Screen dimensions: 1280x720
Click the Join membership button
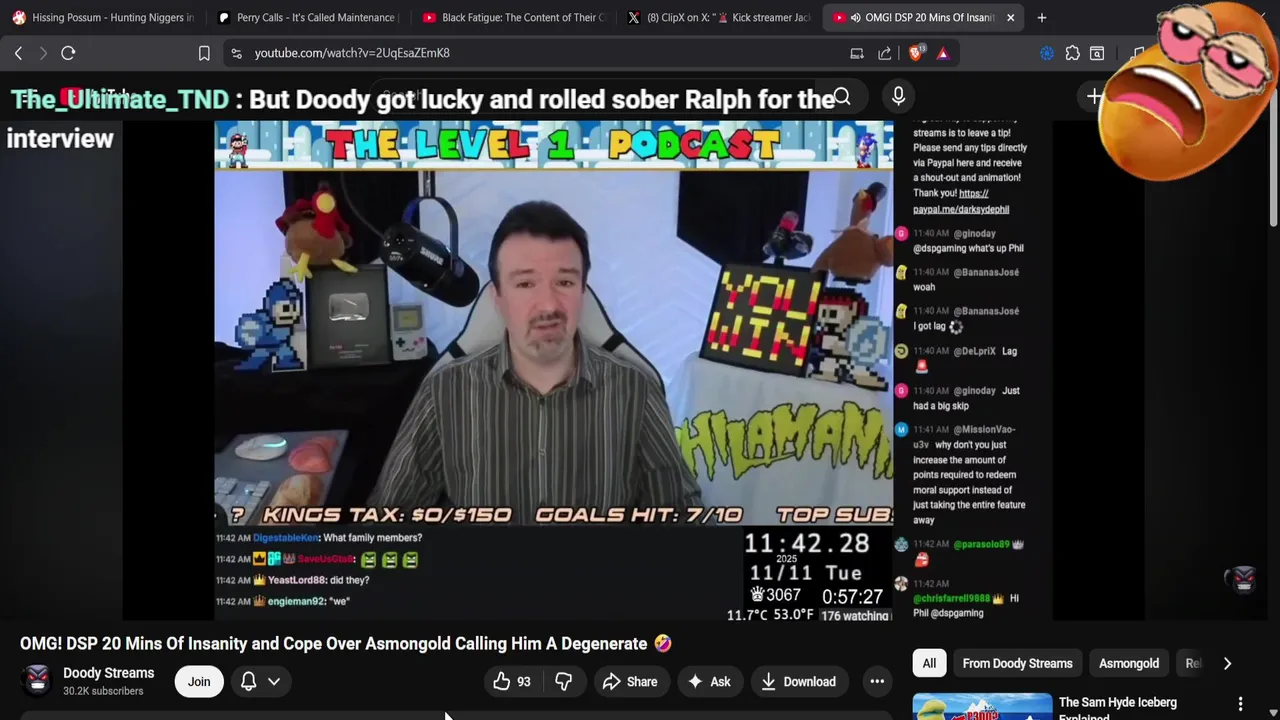tap(199, 682)
